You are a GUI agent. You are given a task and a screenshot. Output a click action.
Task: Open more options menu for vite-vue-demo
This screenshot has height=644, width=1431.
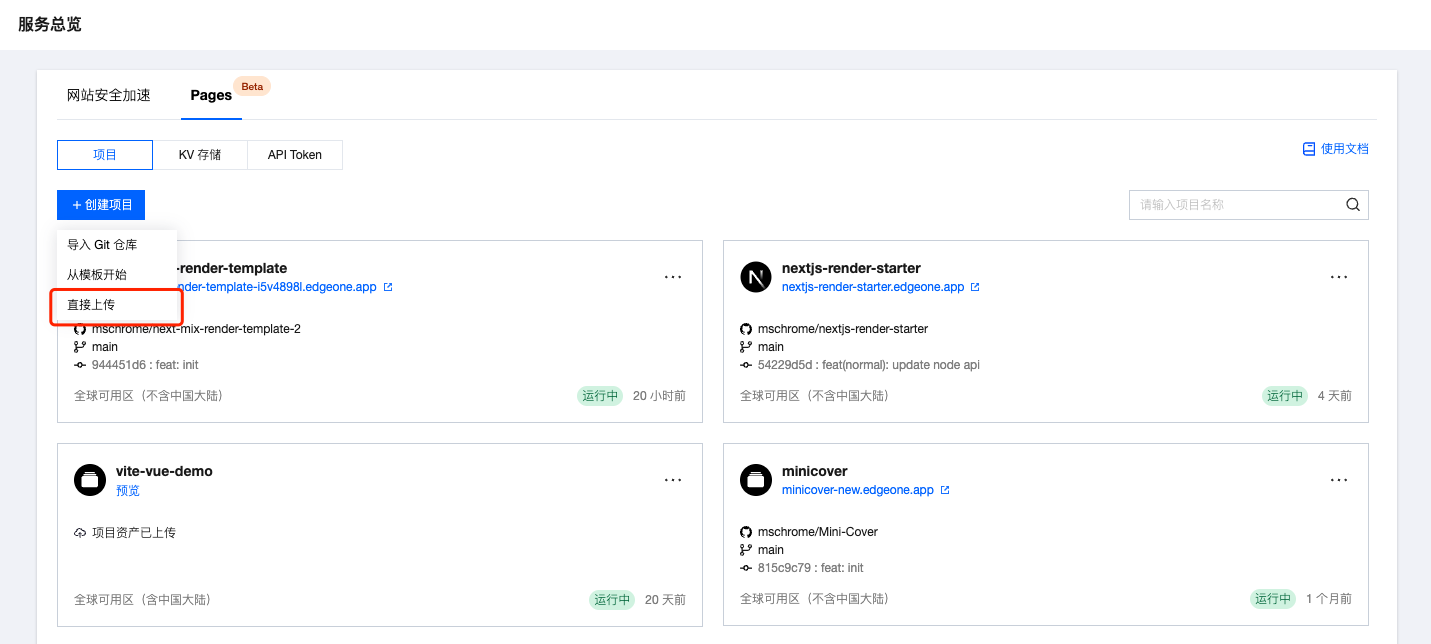point(673,480)
